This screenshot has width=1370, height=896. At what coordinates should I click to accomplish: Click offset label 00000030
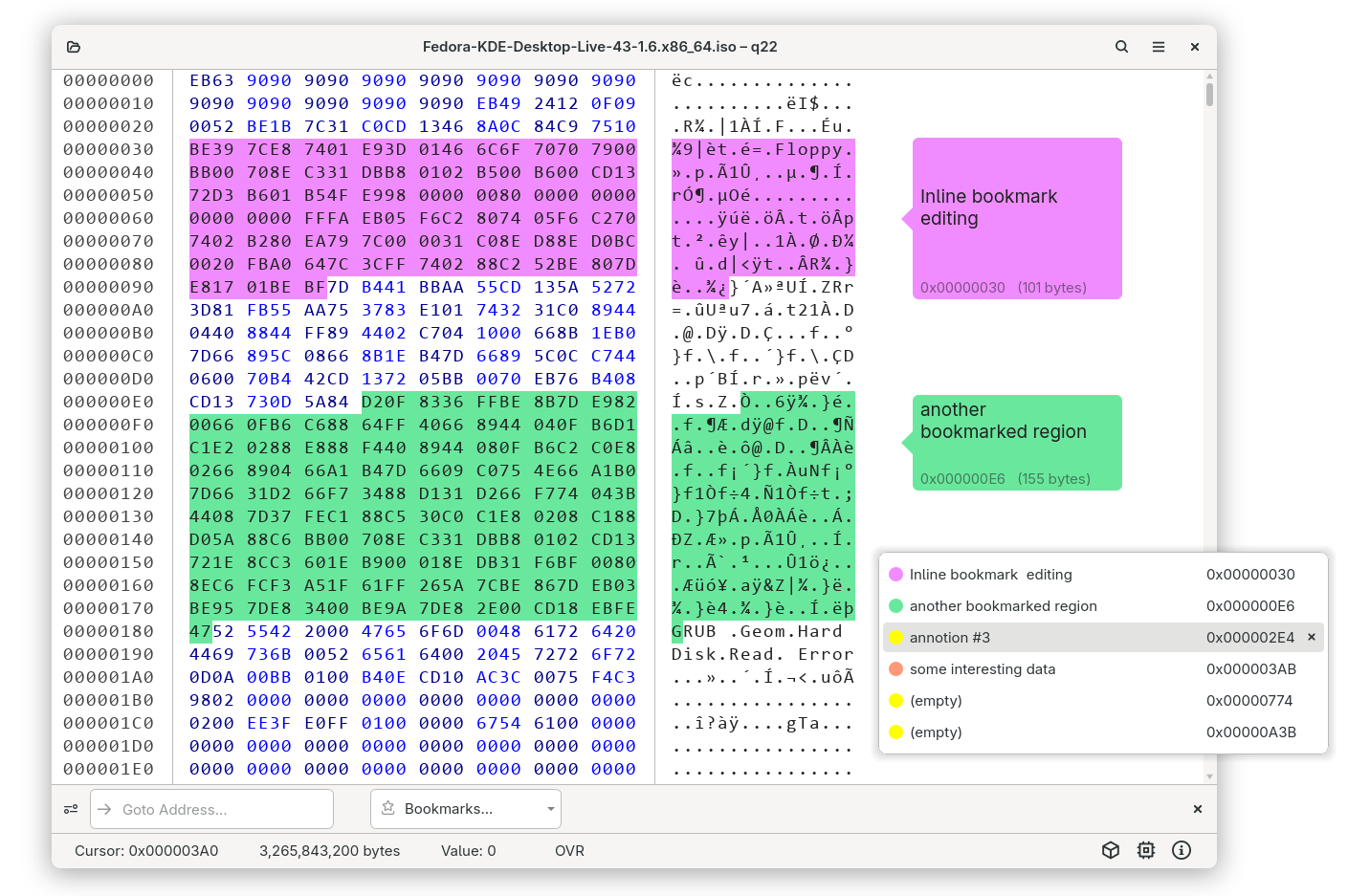point(108,150)
